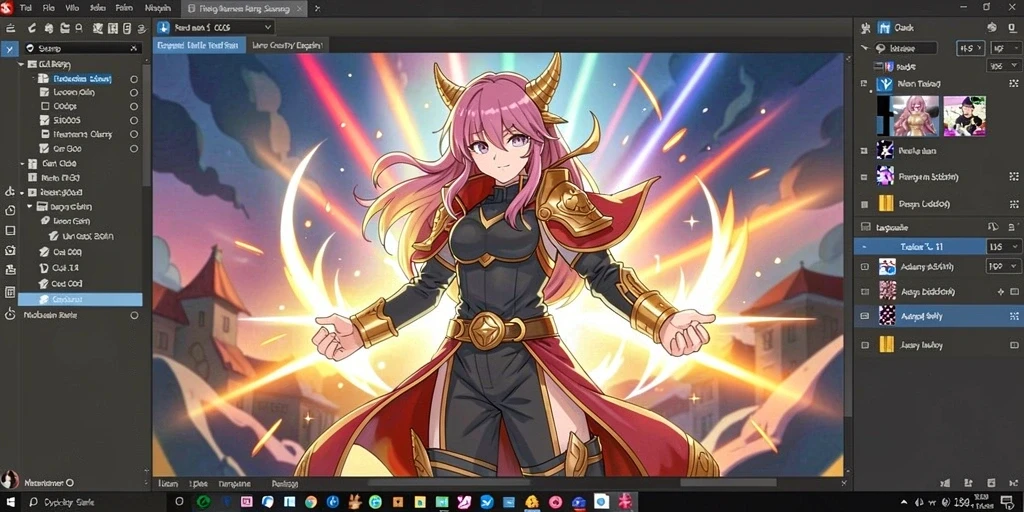This screenshot has height=512, width=1024.
Task: Collapse the top folder in left tree
Action: point(22,64)
